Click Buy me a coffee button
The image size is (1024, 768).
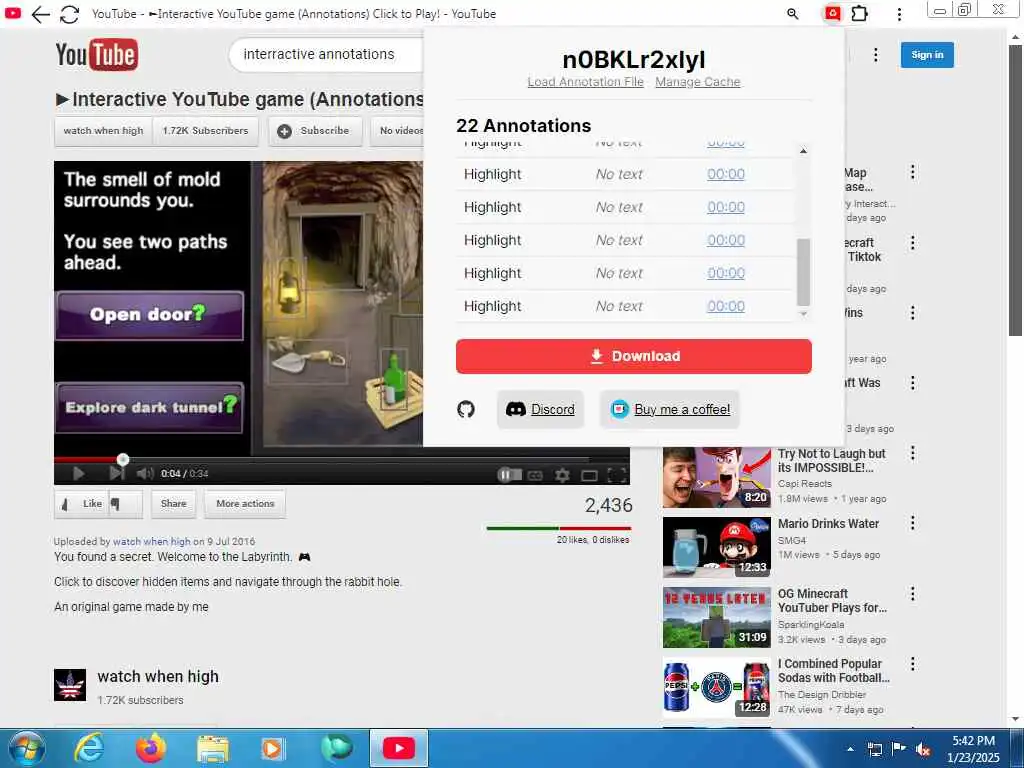669,409
